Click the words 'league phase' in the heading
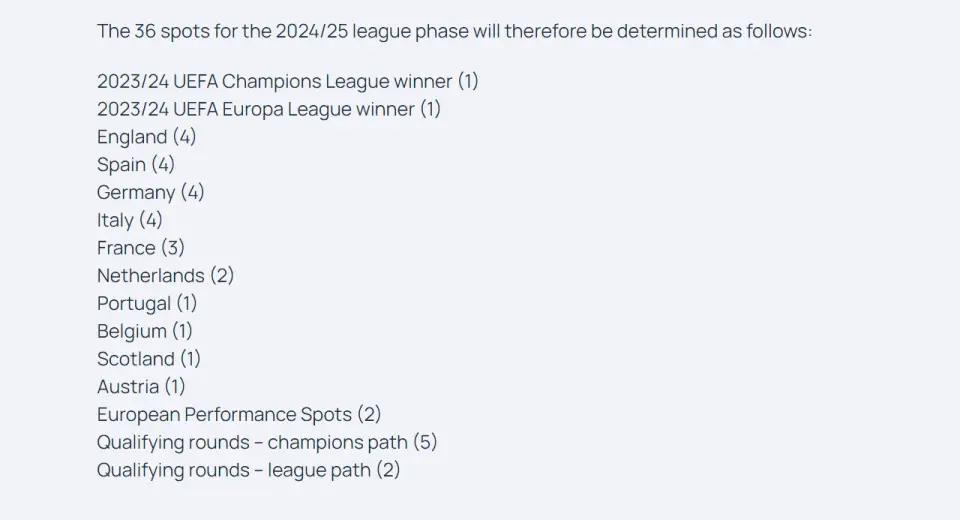960x520 pixels. [410, 31]
